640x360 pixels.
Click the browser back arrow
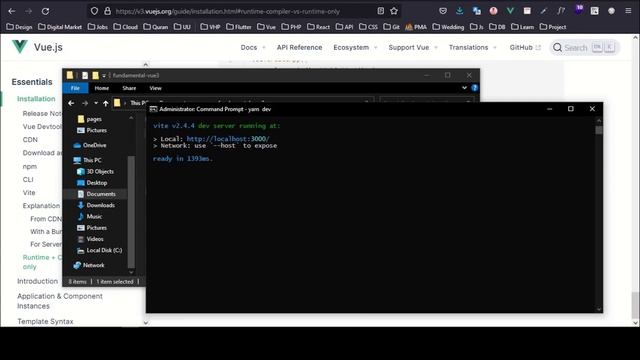tap(11, 11)
